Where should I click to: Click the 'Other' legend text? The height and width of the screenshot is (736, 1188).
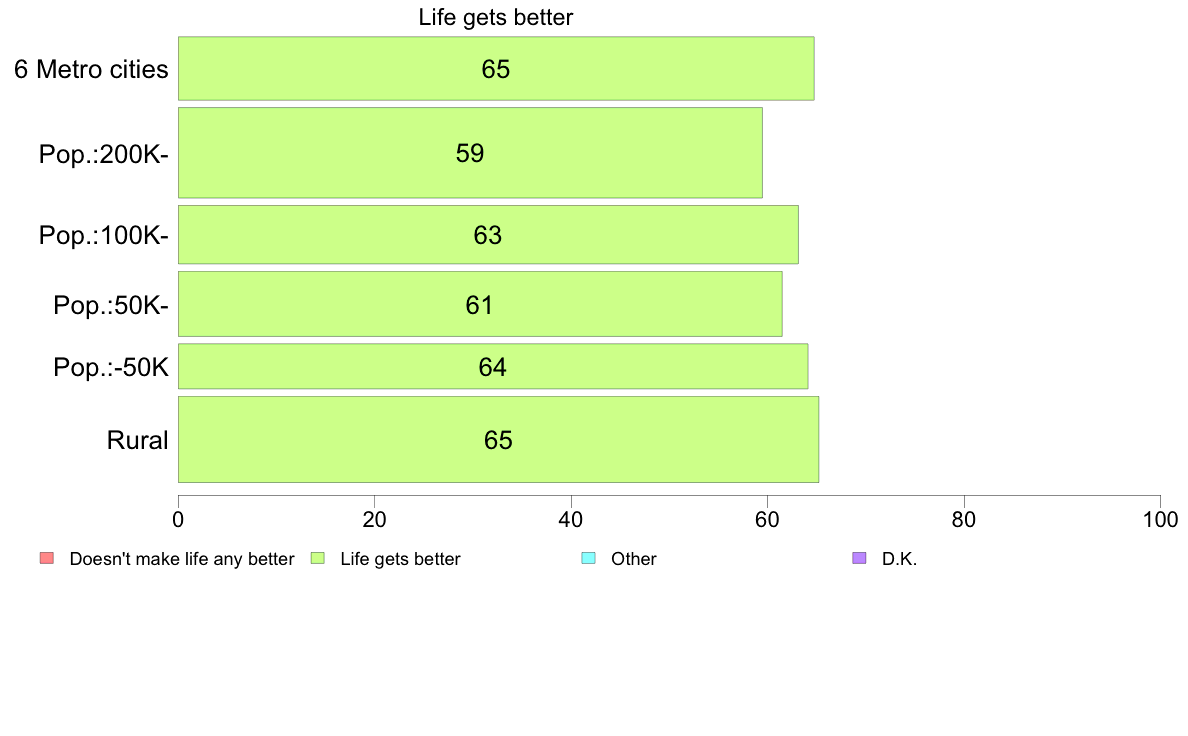tap(633, 559)
